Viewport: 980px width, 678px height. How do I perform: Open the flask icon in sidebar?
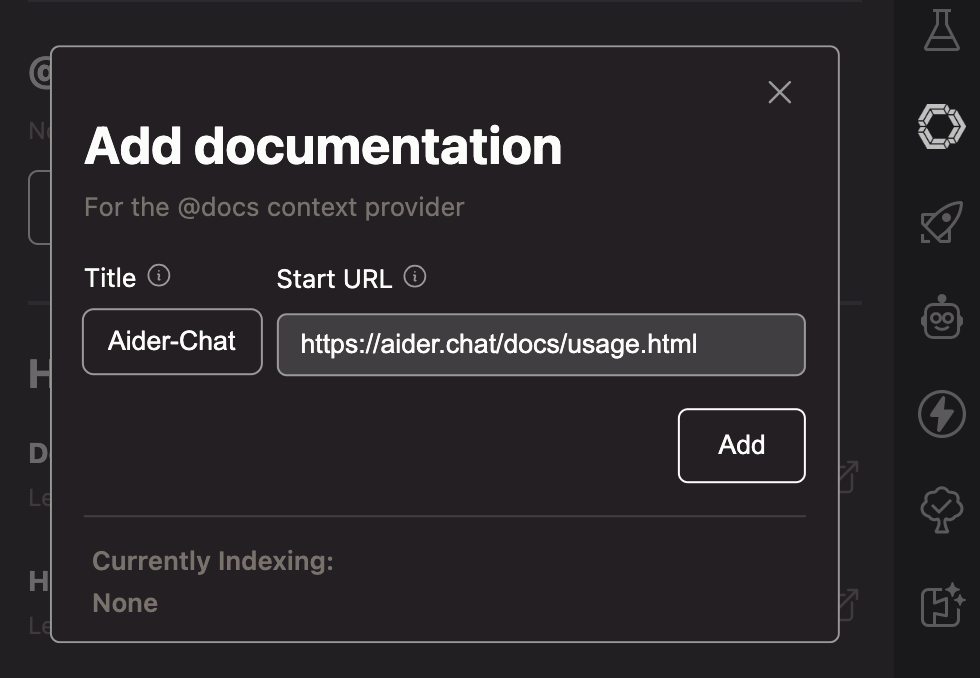point(942,30)
